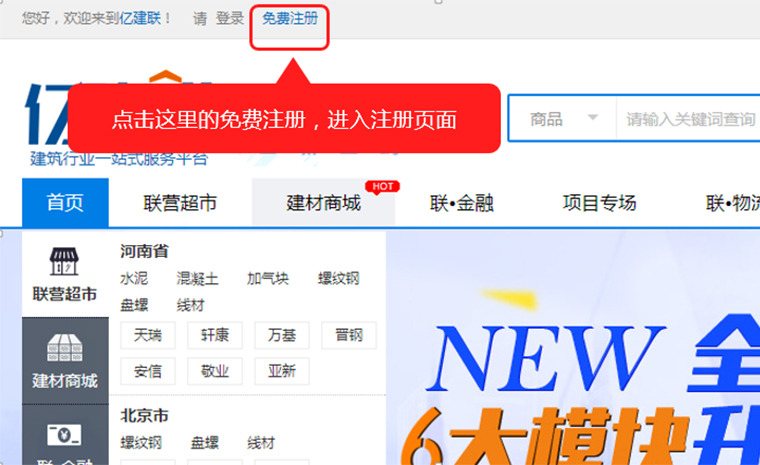Click the 免费注册 link

[290, 18]
